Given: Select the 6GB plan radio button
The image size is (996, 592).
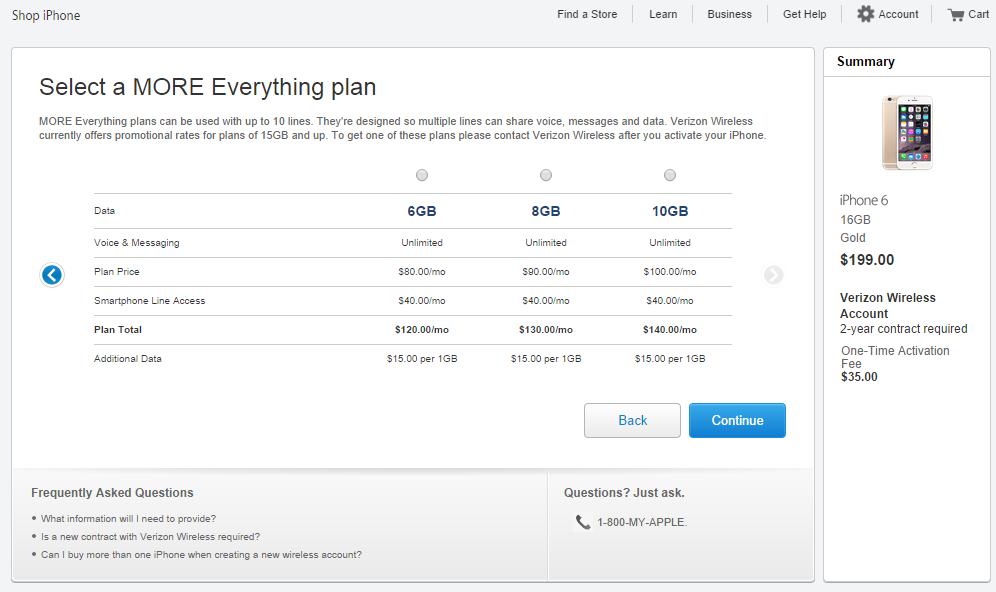Looking at the screenshot, I should (x=422, y=175).
